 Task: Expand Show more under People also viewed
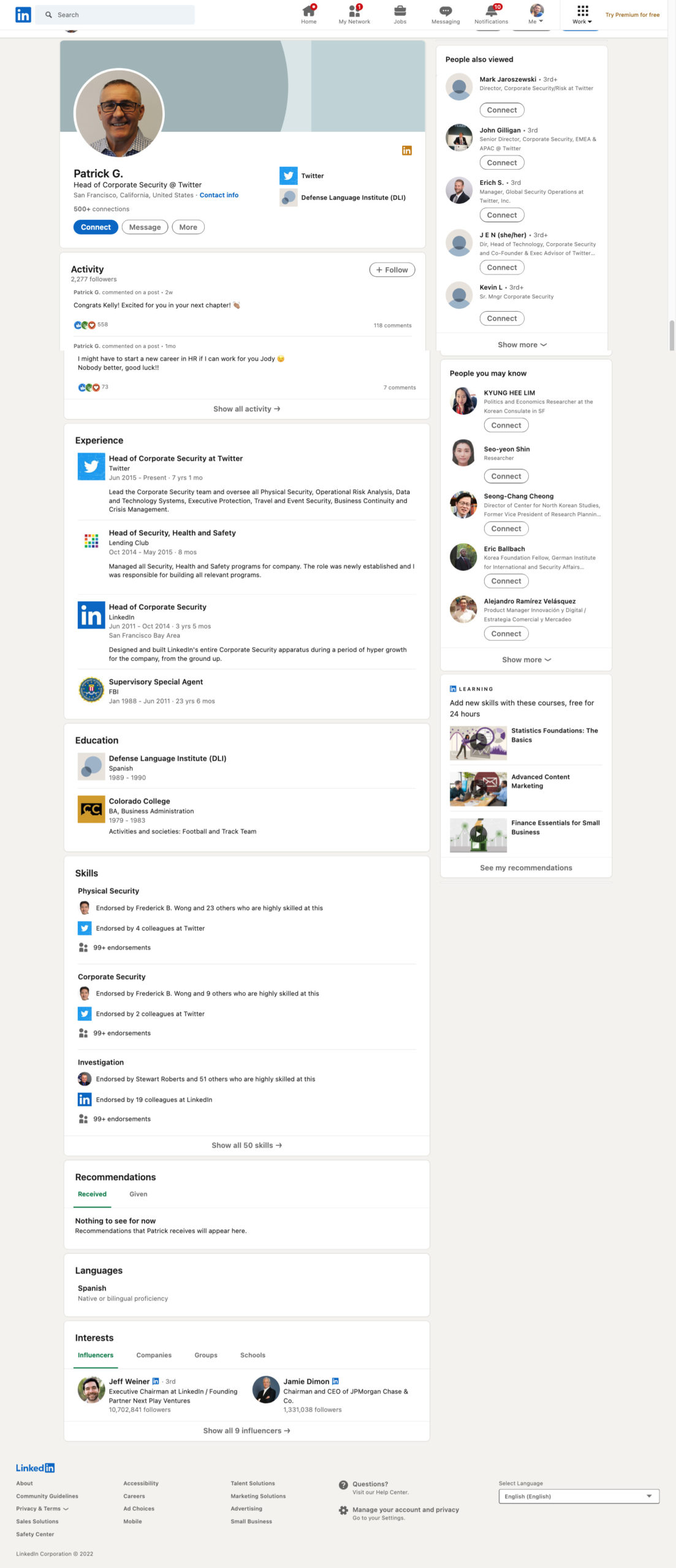click(x=522, y=345)
